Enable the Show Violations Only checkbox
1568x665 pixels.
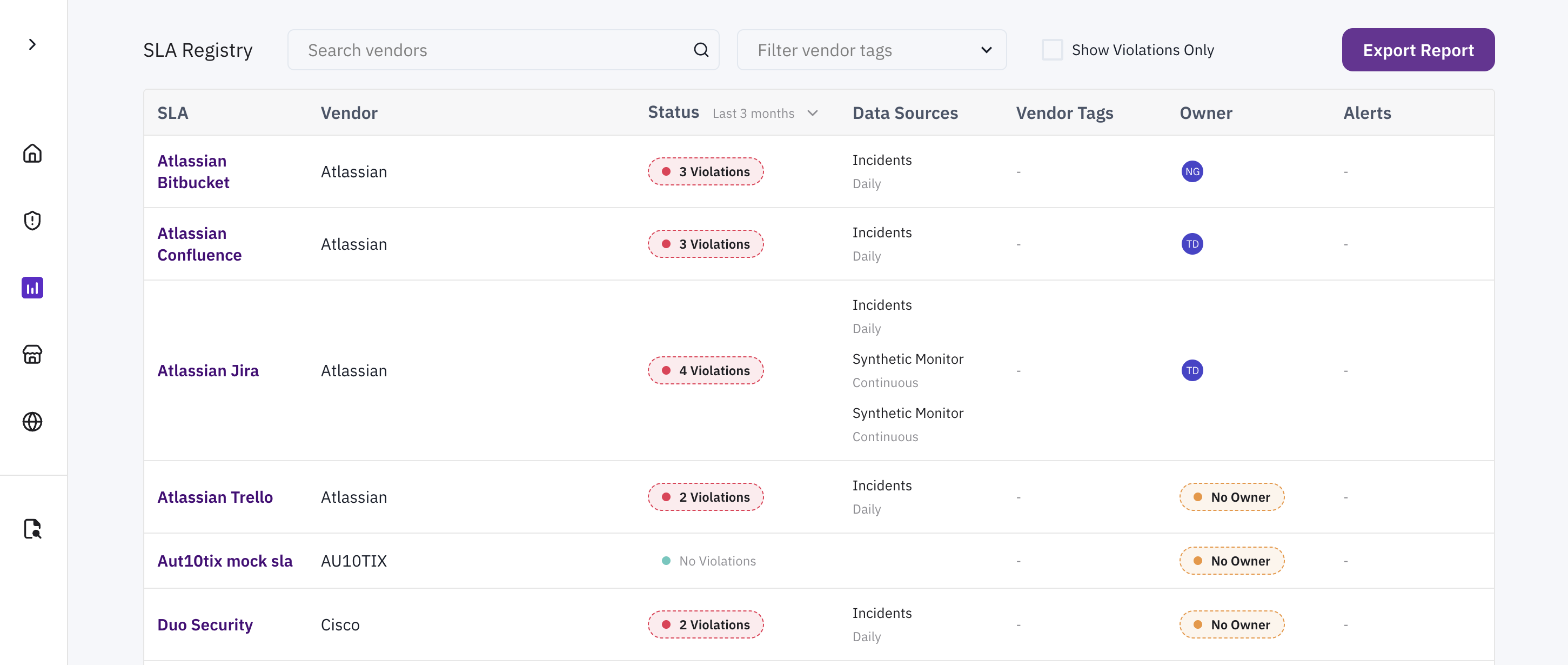[1052, 50]
